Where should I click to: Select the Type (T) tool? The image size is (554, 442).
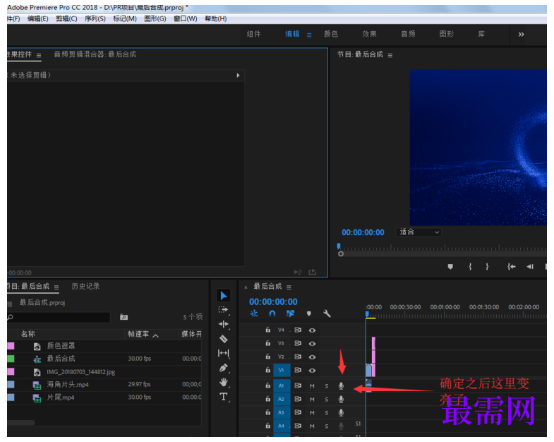(x=223, y=397)
